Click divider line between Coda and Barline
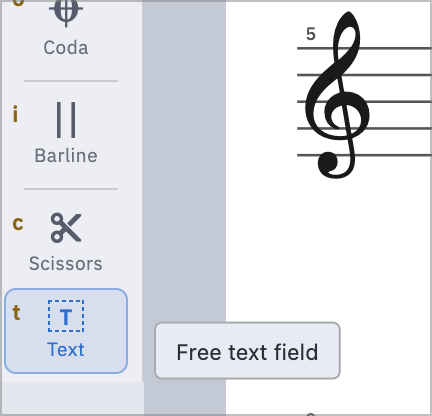 tap(71, 81)
